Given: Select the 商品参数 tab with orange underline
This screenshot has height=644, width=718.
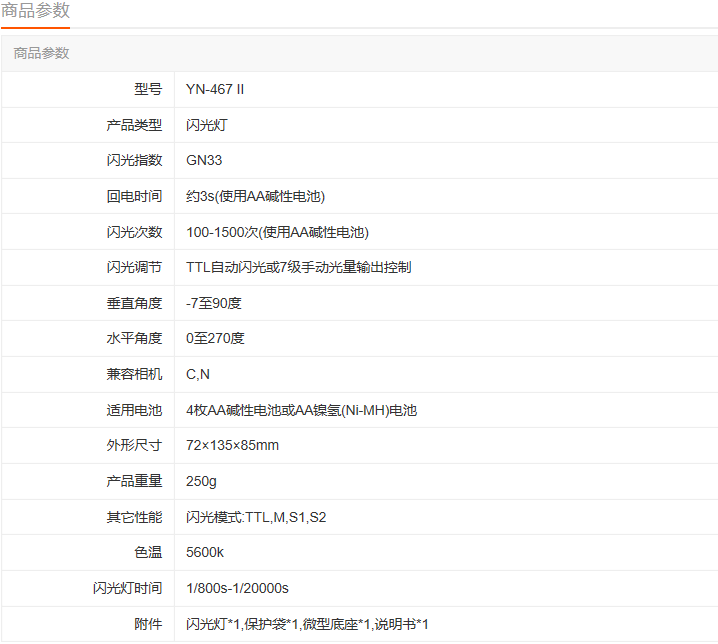Looking at the screenshot, I should coord(35,12).
